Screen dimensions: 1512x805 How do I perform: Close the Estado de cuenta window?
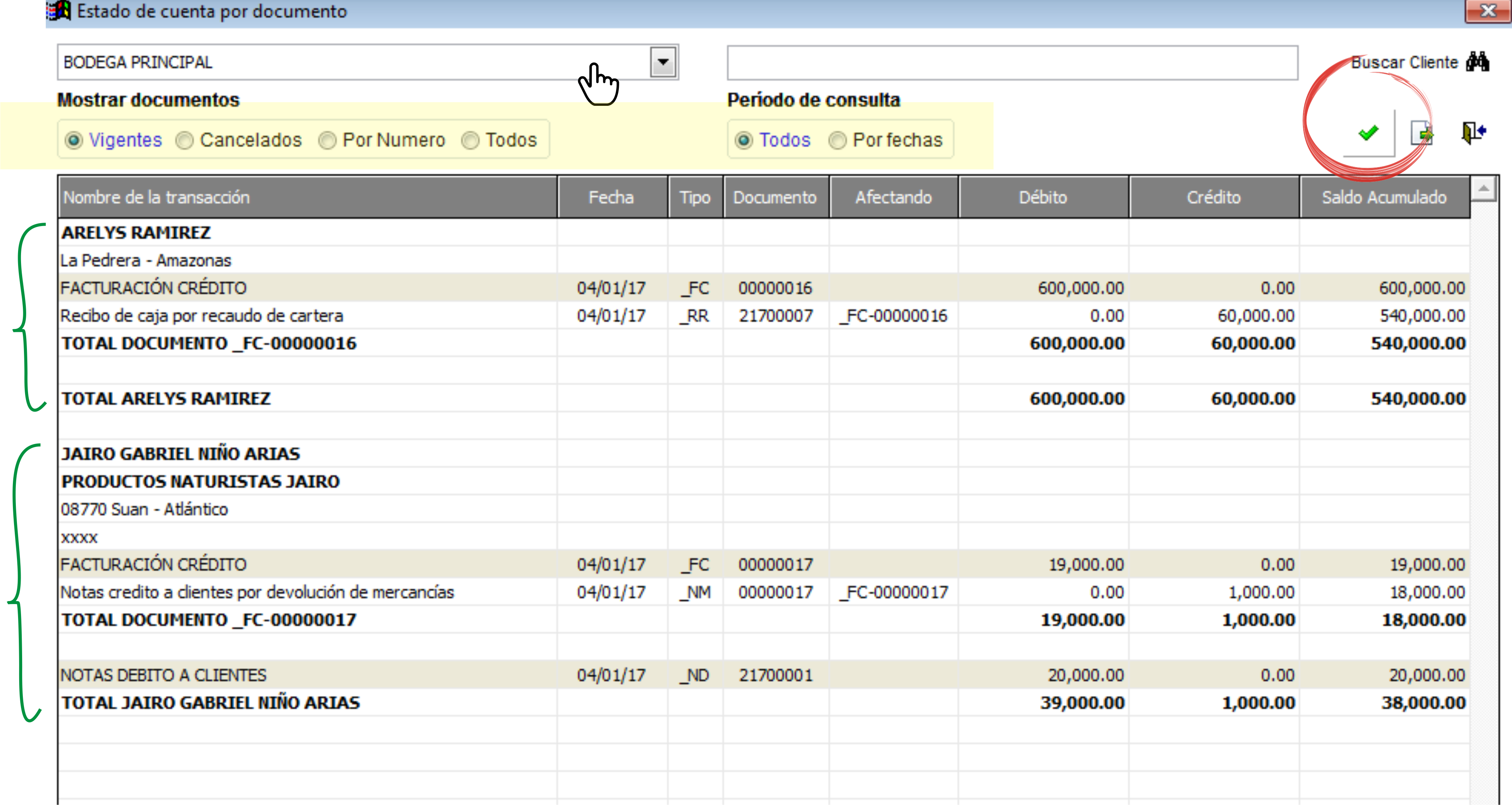click(1488, 11)
